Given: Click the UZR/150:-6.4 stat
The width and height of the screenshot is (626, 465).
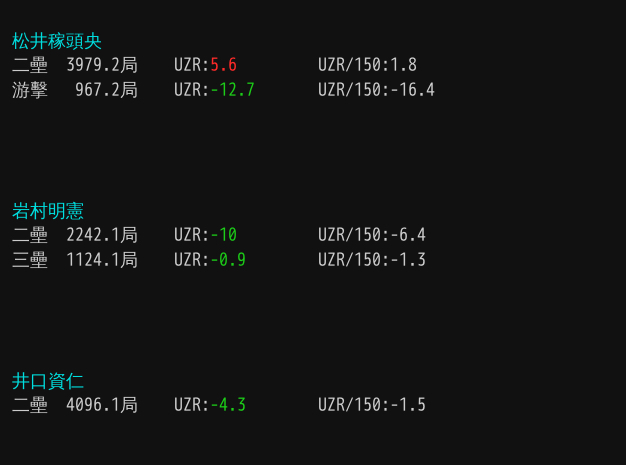Looking at the screenshot, I should [372, 235].
